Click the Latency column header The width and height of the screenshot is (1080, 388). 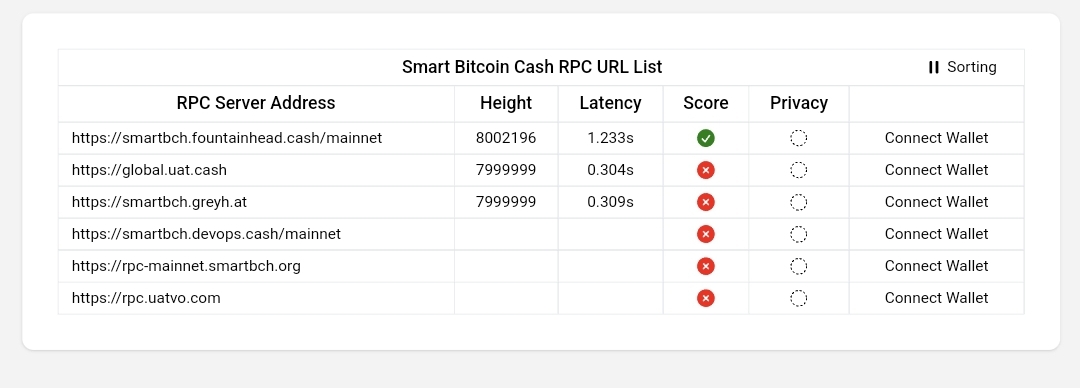[610, 103]
